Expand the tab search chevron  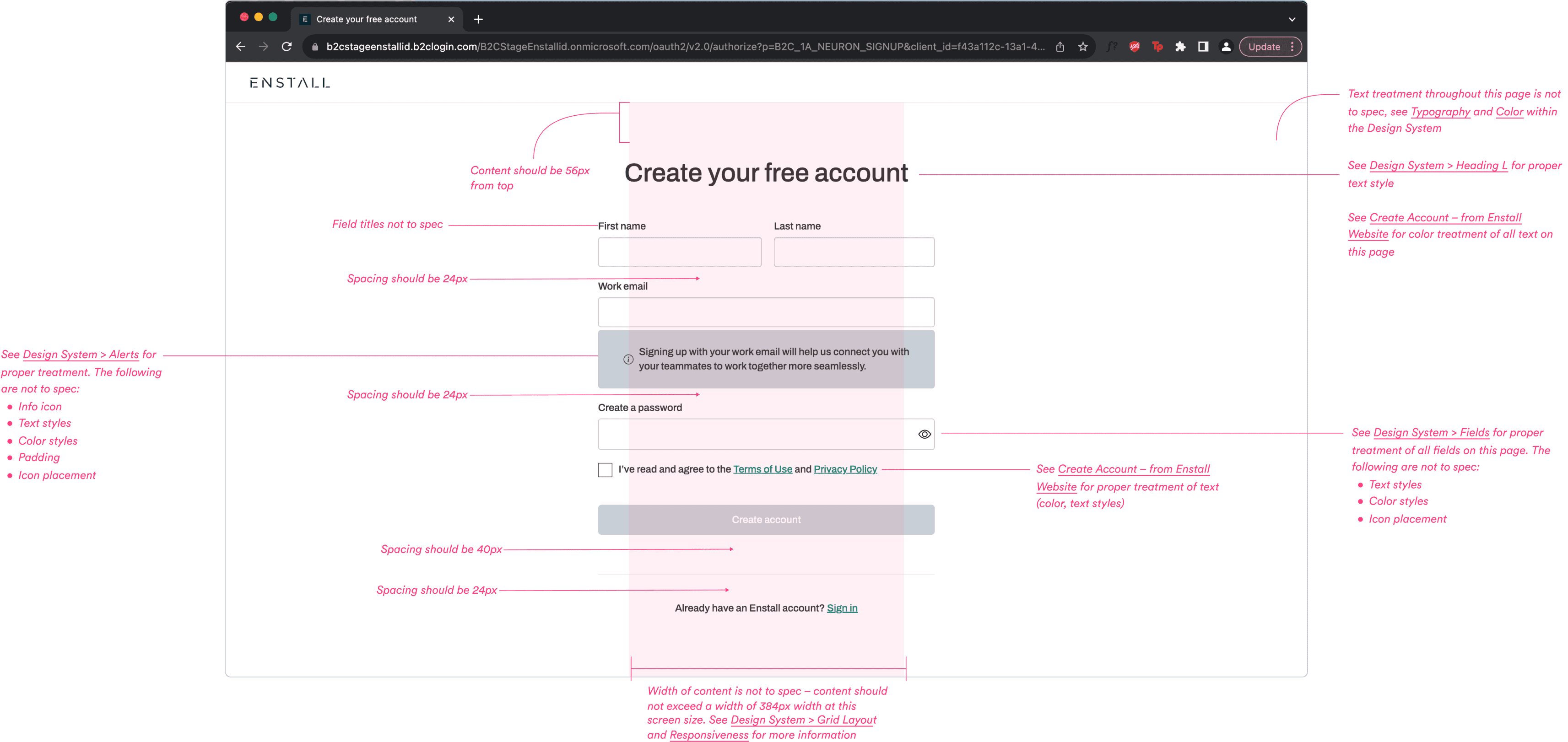click(1292, 20)
